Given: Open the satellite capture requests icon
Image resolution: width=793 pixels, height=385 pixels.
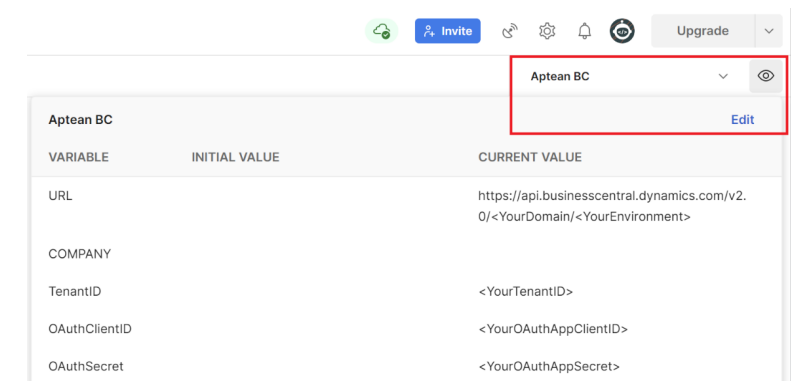Looking at the screenshot, I should 510,31.
